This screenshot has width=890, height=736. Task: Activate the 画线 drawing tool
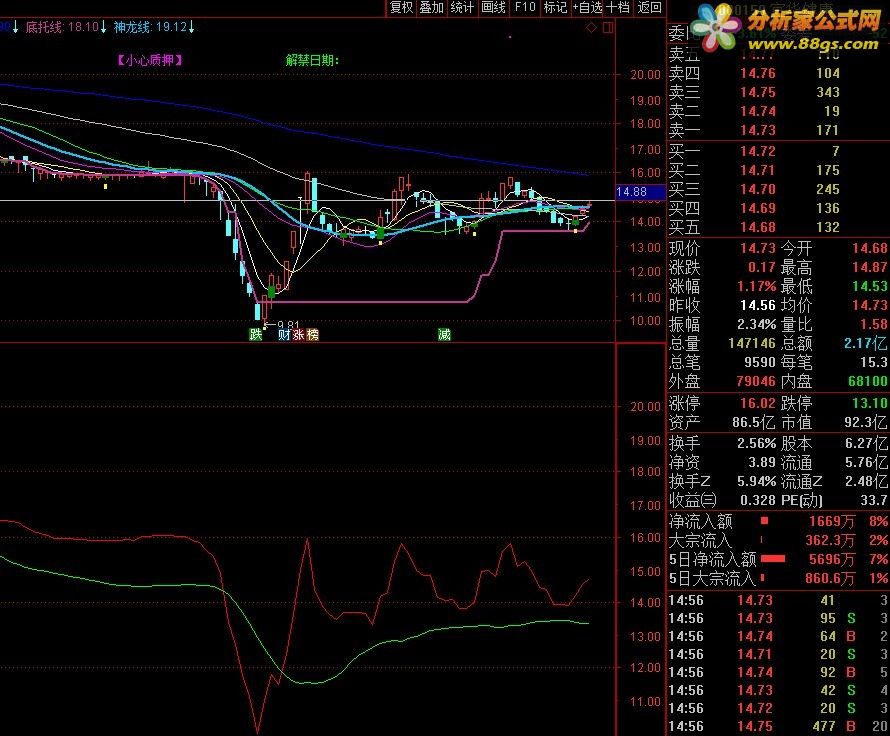coord(493,7)
